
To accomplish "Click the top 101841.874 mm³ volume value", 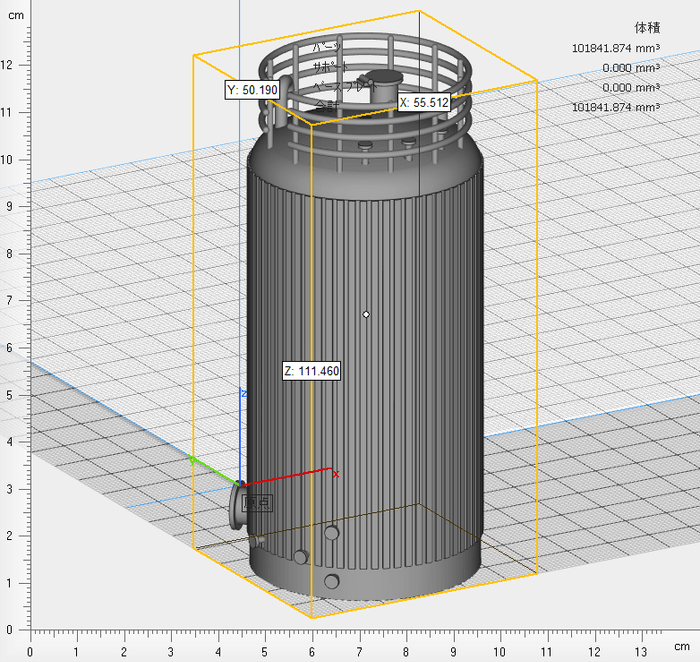I will point(615,48).
